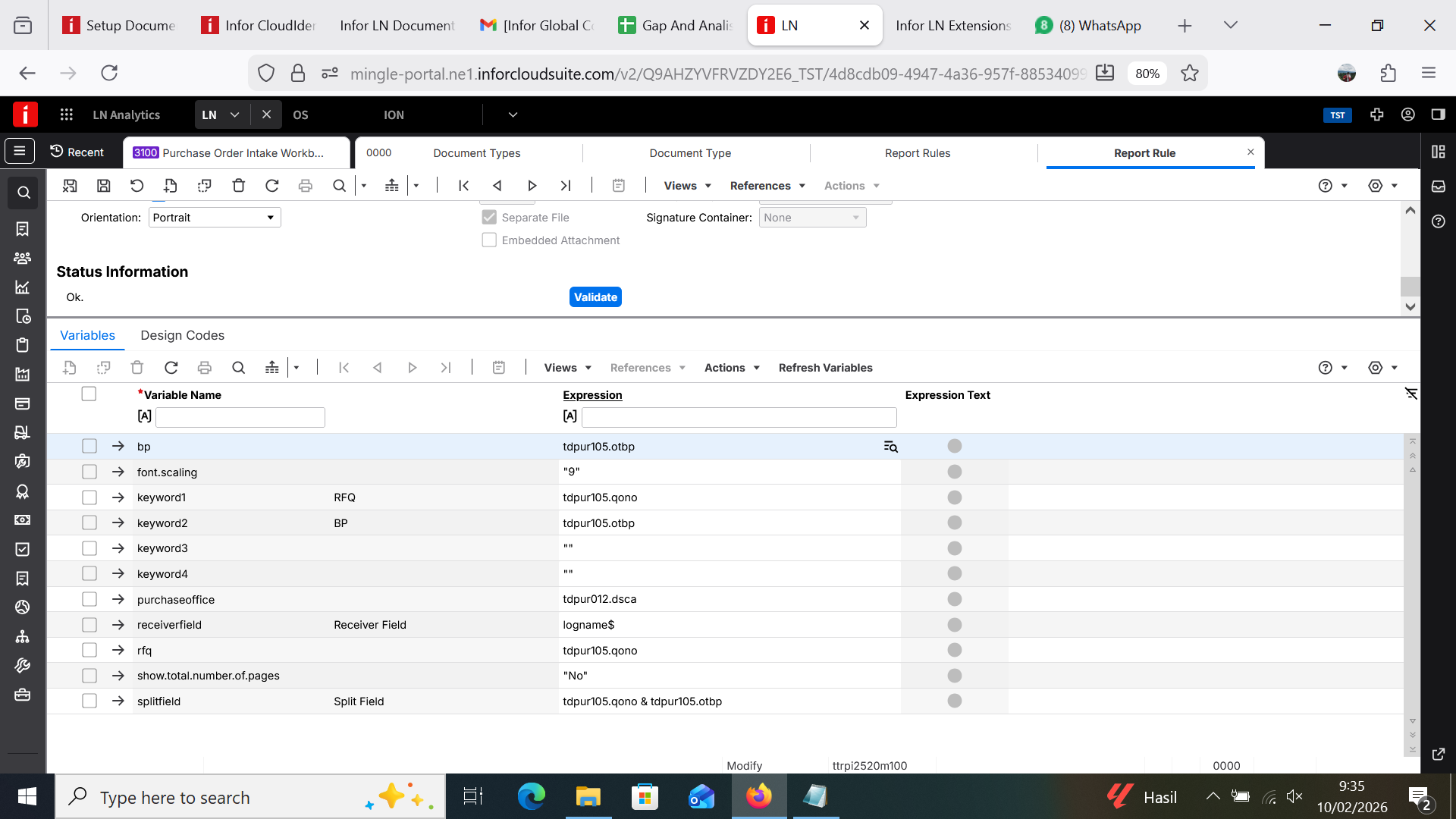1456x819 pixels.
Task: Select the checkbox for the splitfield row
Action: [89, 701]
